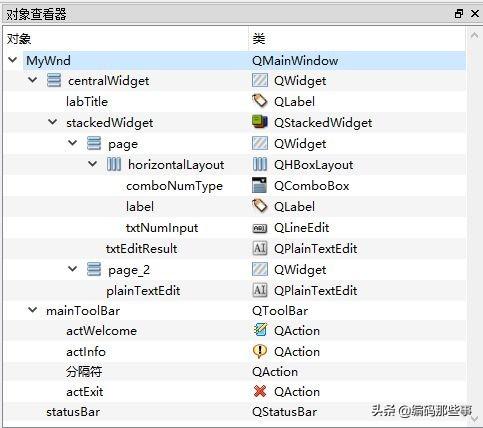Click the QToolBar class text
Viewport: 483px width, 428px height.
coord(280,311)
